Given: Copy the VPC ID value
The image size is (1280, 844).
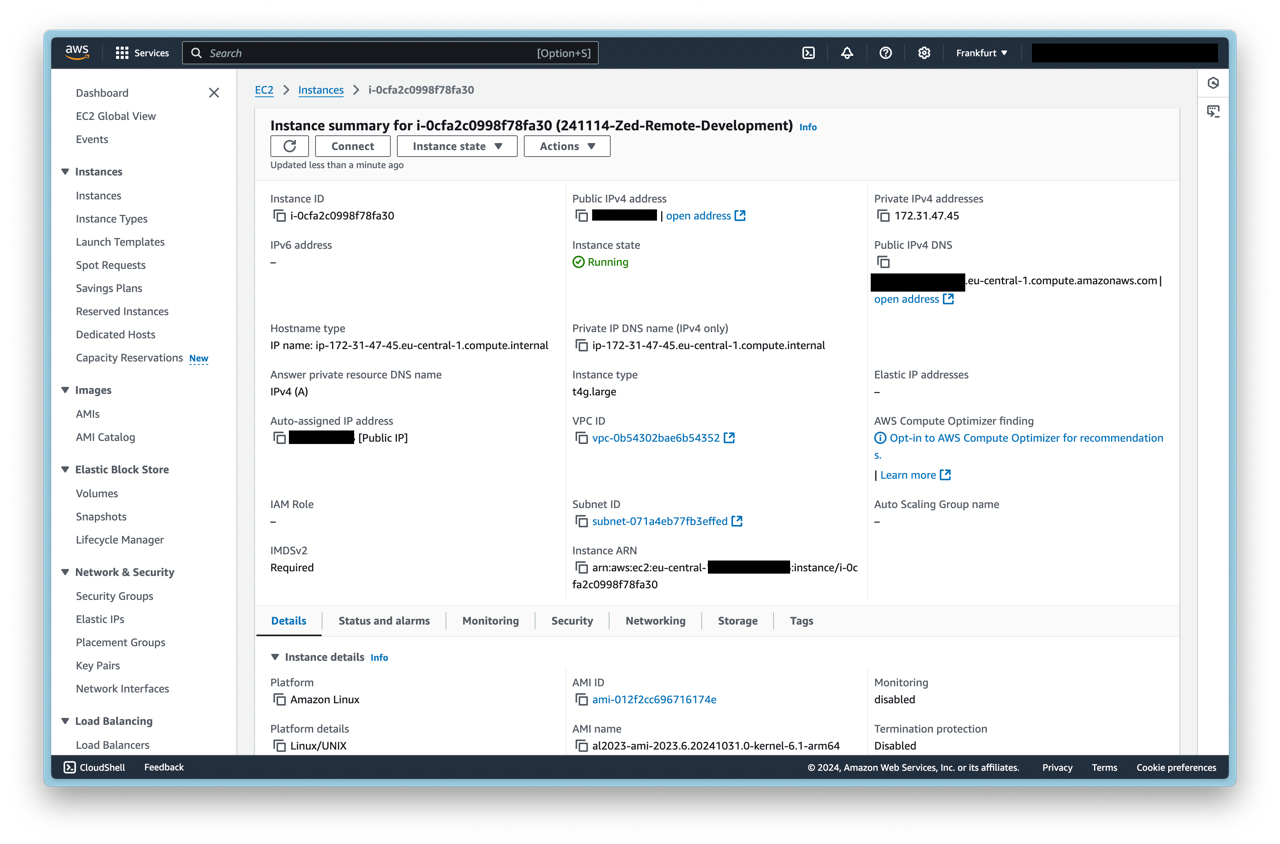Looking at the screenshot, I should tap(581, 438).
